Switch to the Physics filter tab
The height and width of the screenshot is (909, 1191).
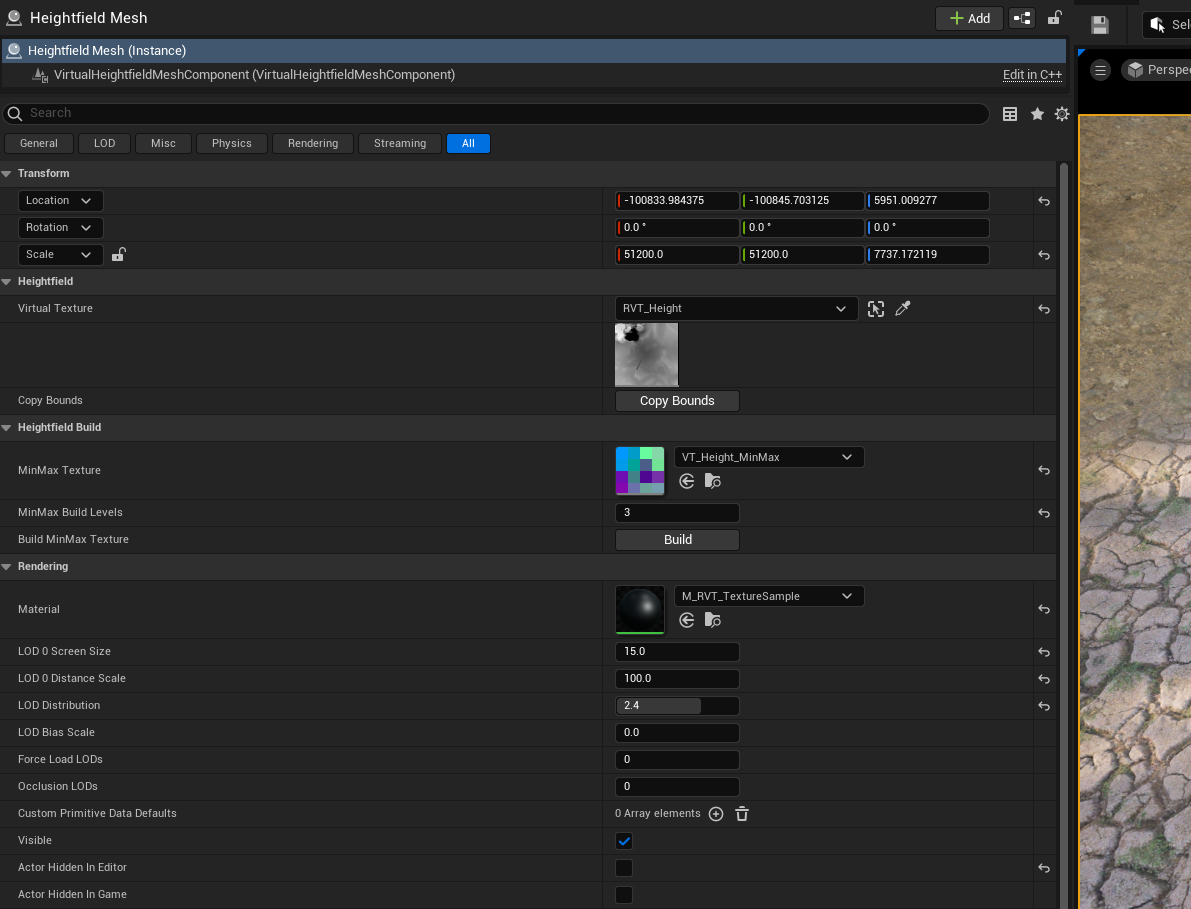pyautogui.click(x=231, y=143)
